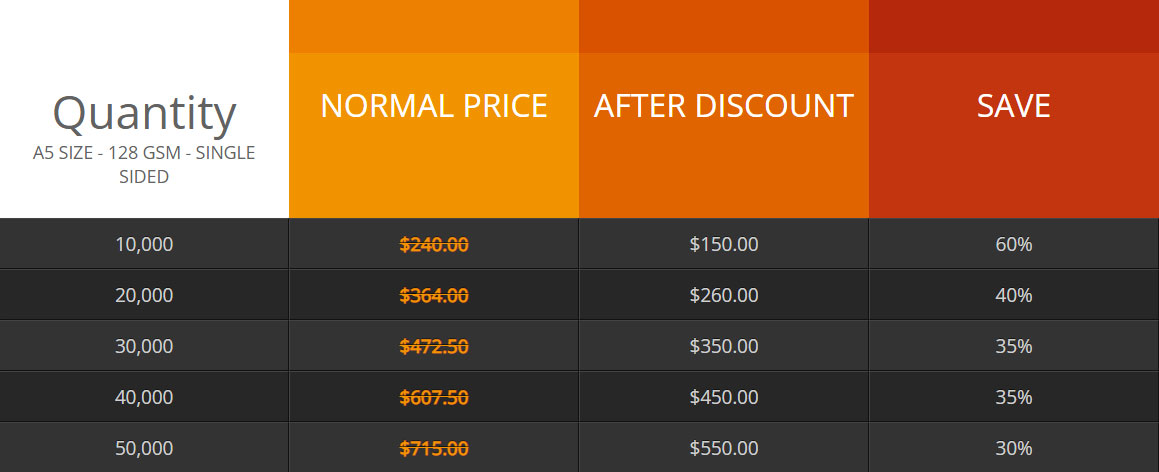Click the $550.00 discounted price
This screenshot has height=472, width=1159.
click(x=724, y=448)
